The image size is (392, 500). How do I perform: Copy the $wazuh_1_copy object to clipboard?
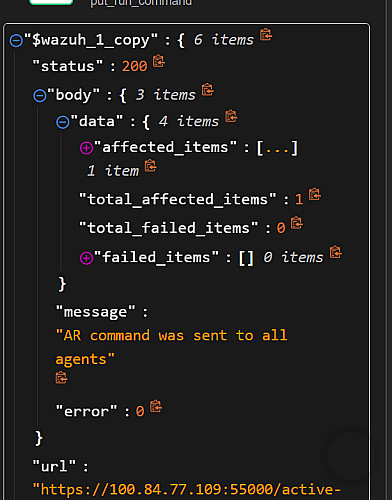266,34
